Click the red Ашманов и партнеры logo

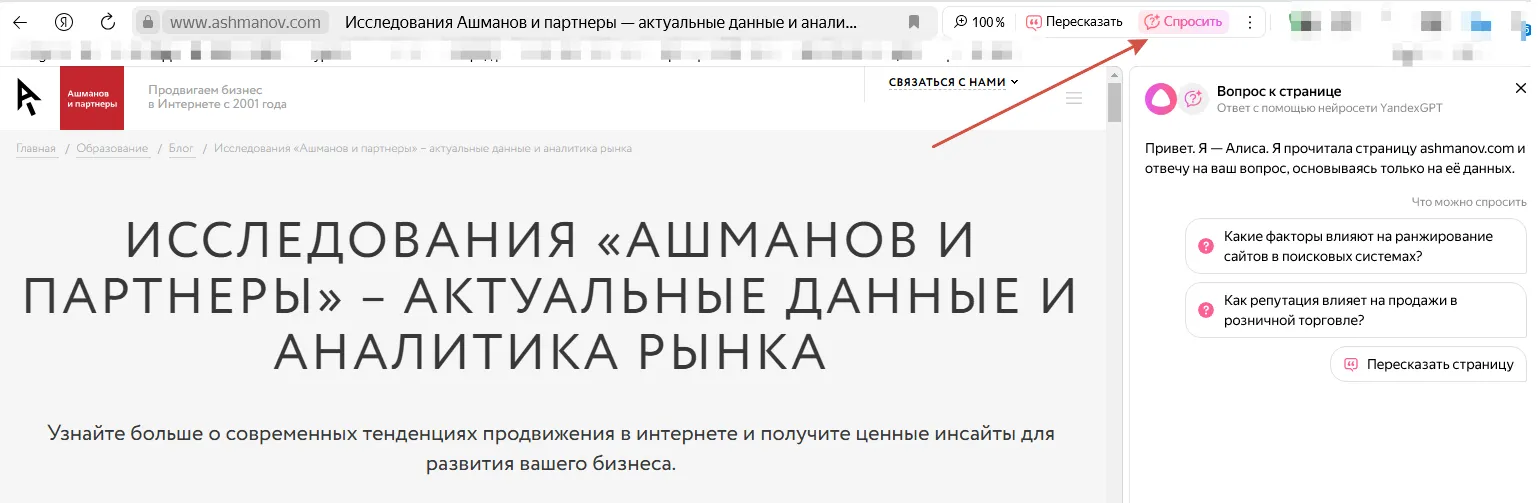92,98
